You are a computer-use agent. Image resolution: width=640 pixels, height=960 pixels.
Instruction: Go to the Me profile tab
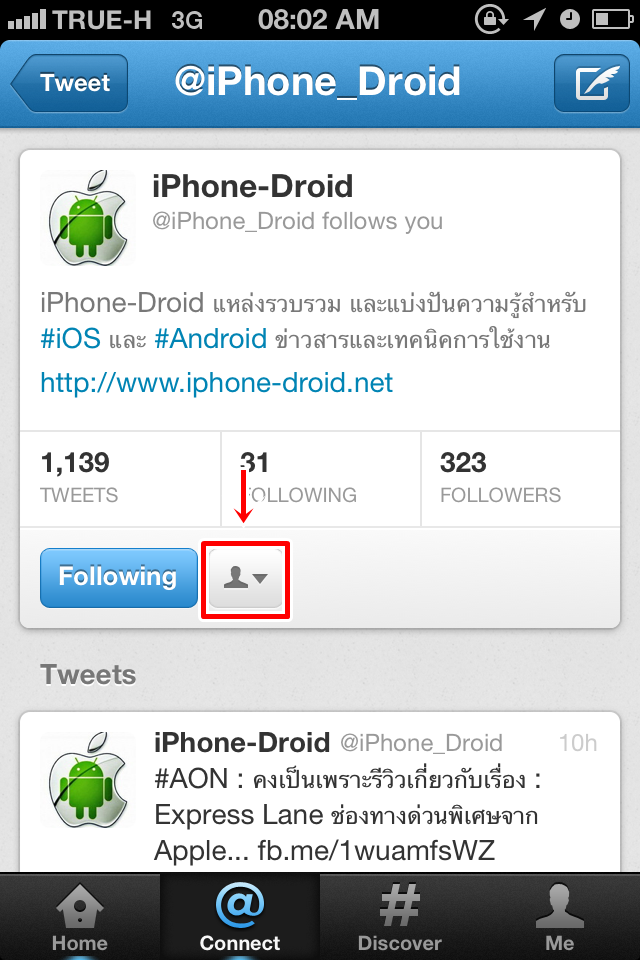(x=560, y=917)
